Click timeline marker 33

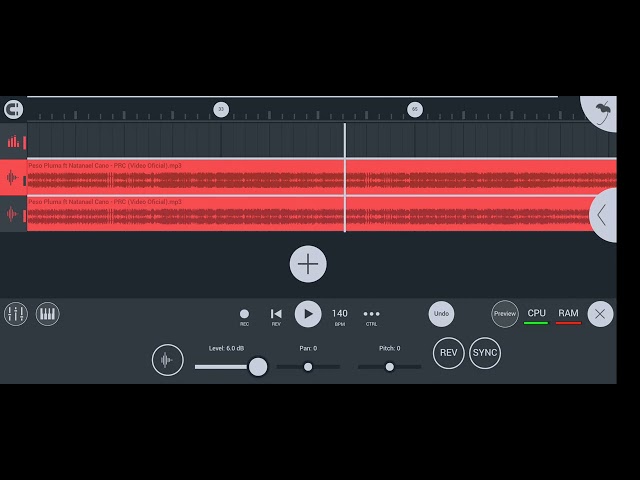coord(221,109)
